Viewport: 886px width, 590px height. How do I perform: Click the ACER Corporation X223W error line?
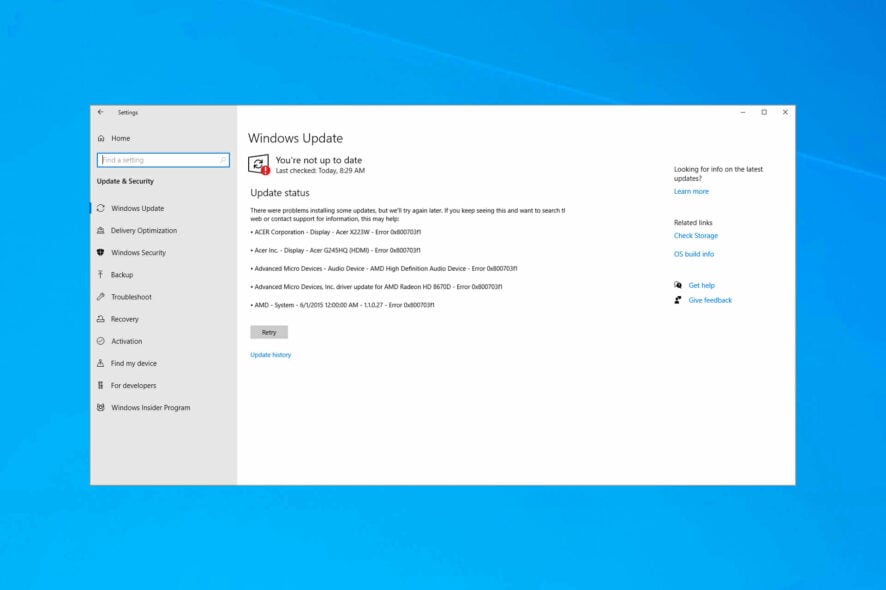(336, 232)
